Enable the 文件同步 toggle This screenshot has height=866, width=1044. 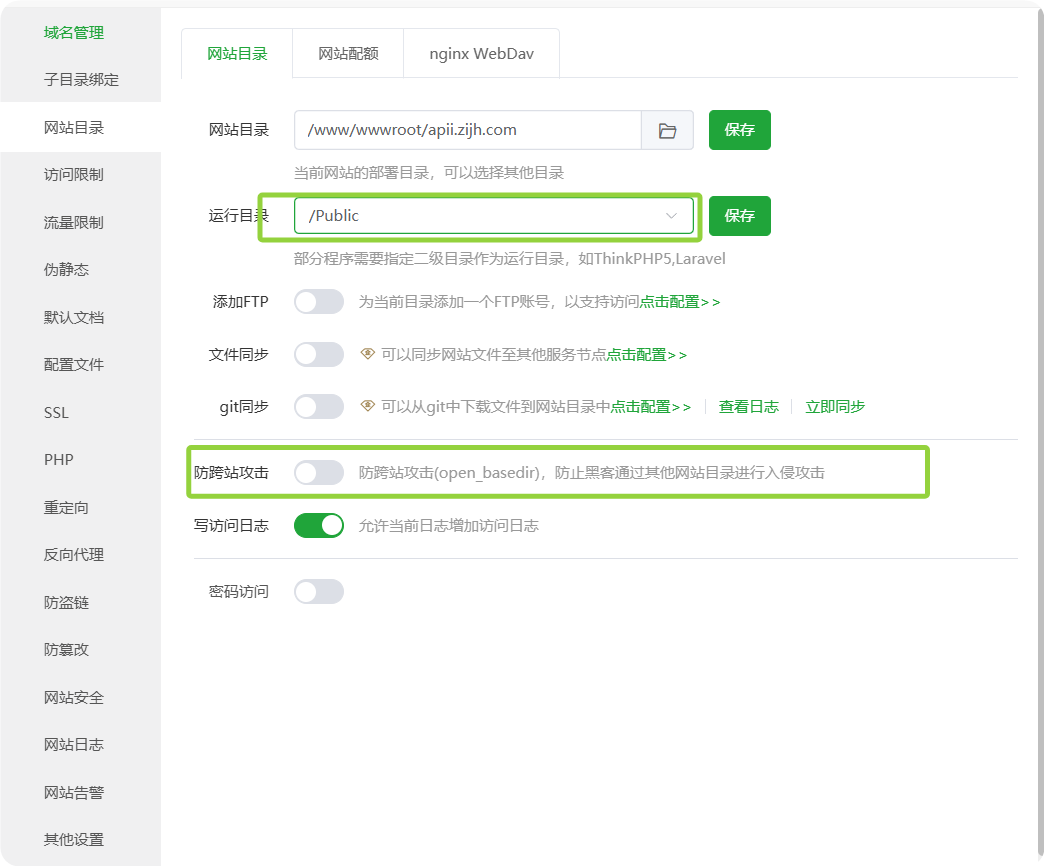click(319, 355)
